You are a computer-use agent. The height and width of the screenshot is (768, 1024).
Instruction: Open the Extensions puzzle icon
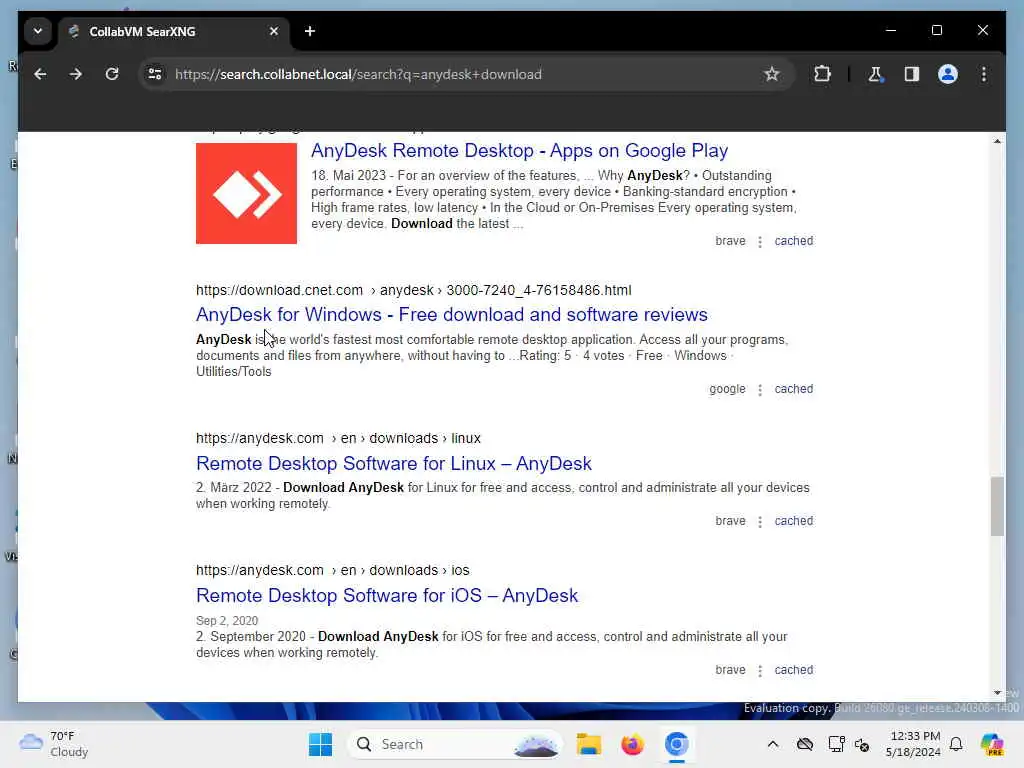822,74
